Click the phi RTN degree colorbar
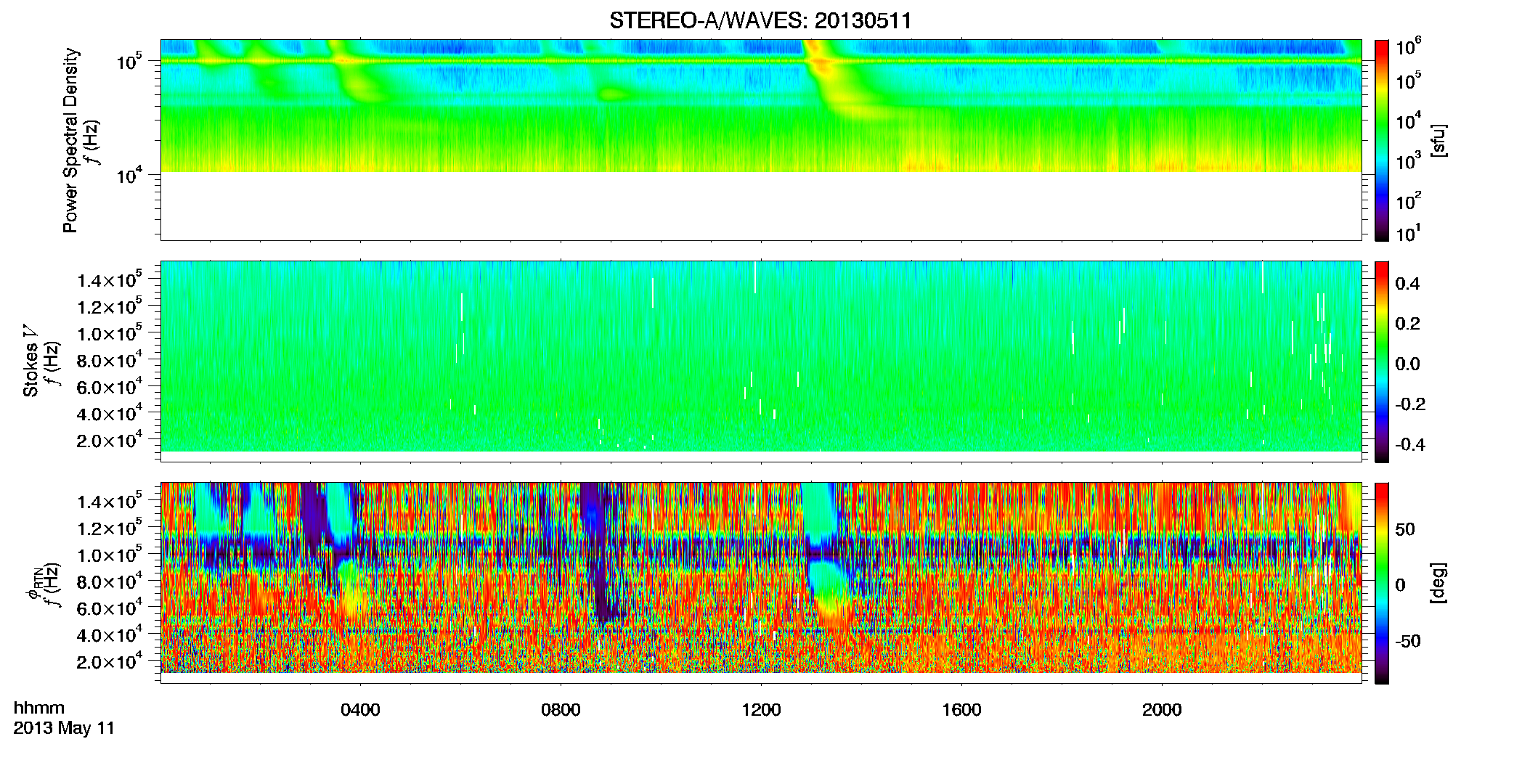Viewport: 1522px width, 784px height. tap(1381, 583)
